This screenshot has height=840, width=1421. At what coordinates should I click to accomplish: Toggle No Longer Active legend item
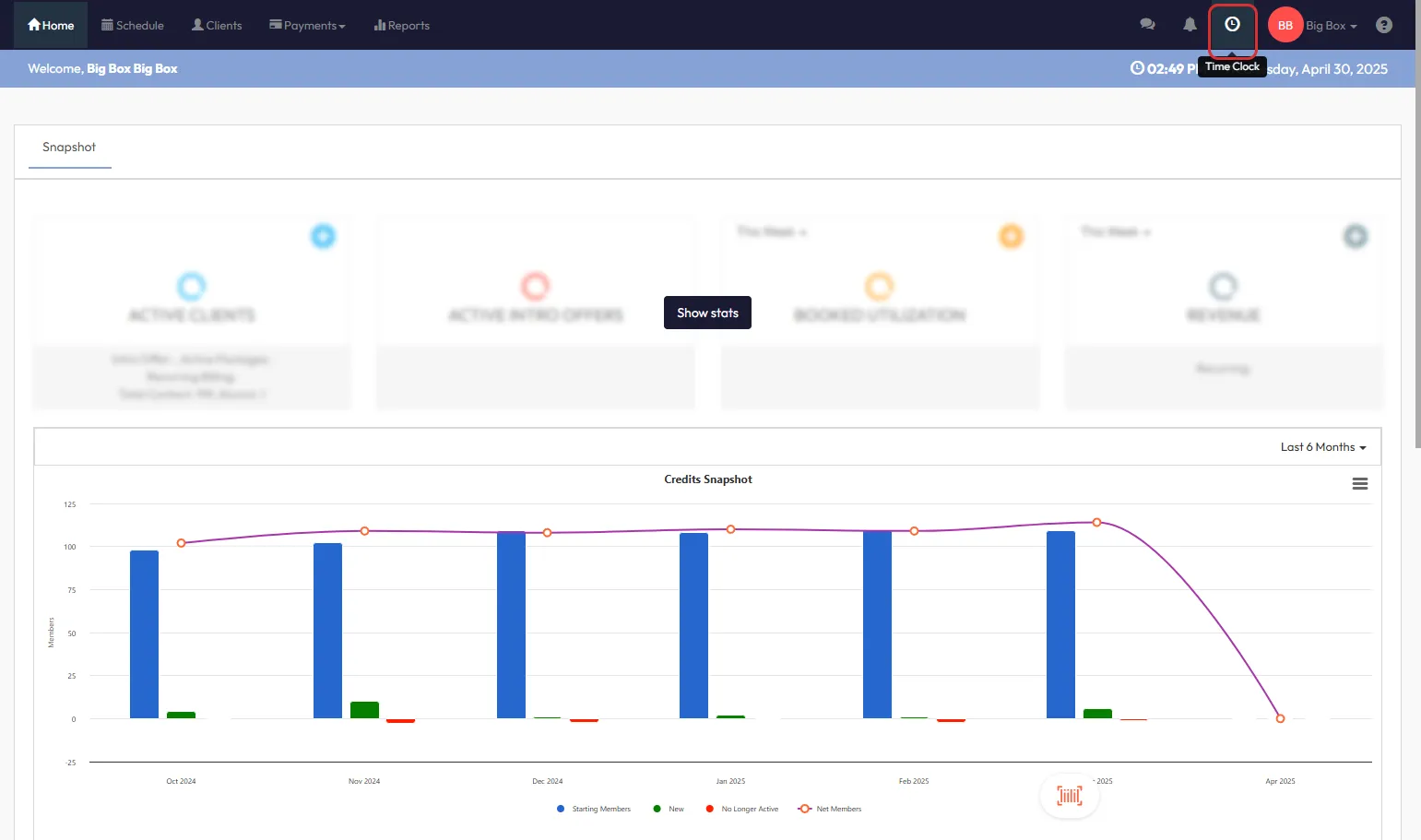(x=742, y=809)
